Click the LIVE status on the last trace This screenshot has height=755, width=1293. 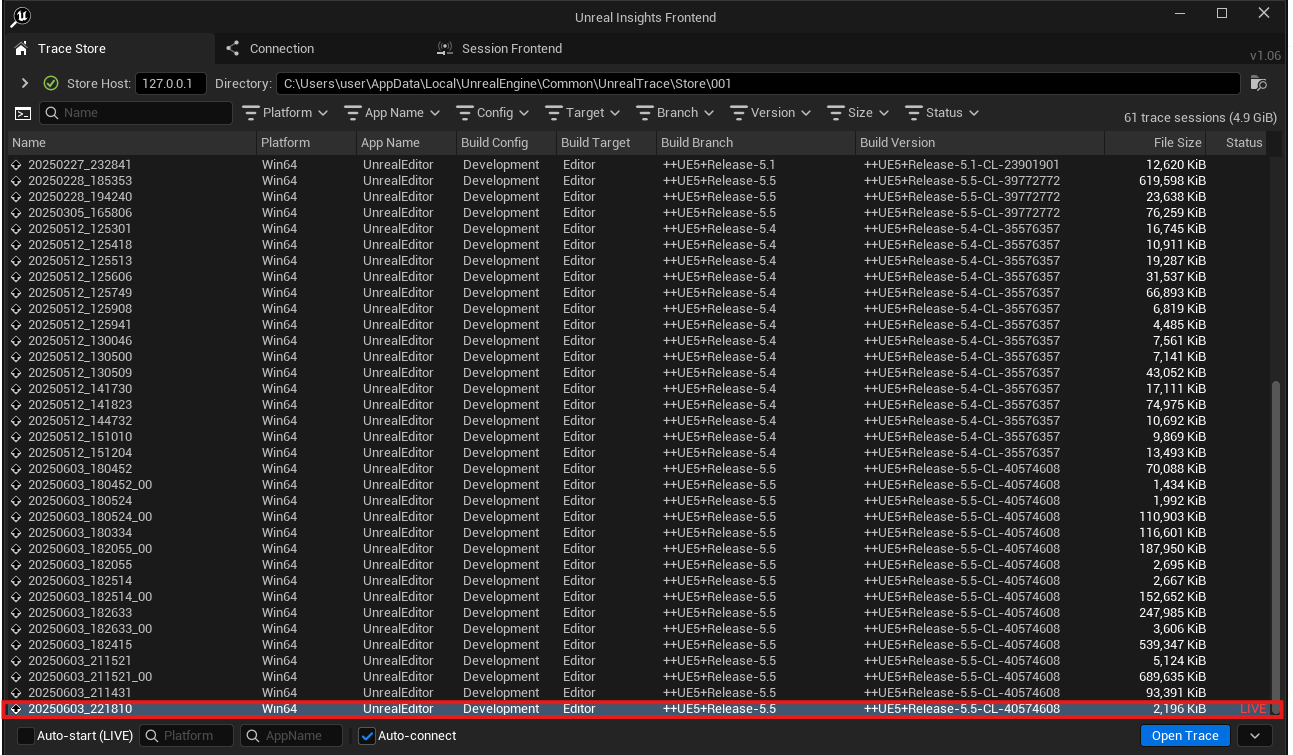point(1253,709)
